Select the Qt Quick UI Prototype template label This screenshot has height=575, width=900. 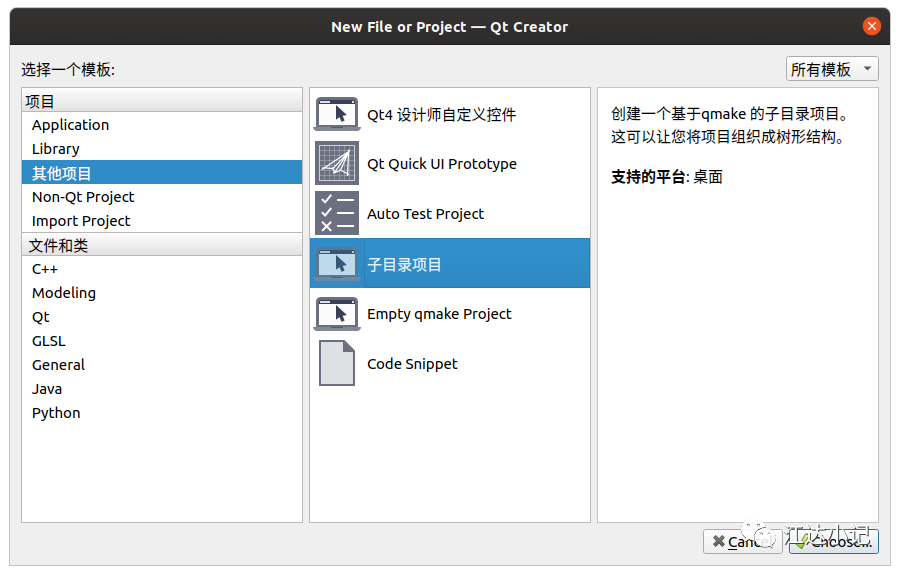(442, 164)
